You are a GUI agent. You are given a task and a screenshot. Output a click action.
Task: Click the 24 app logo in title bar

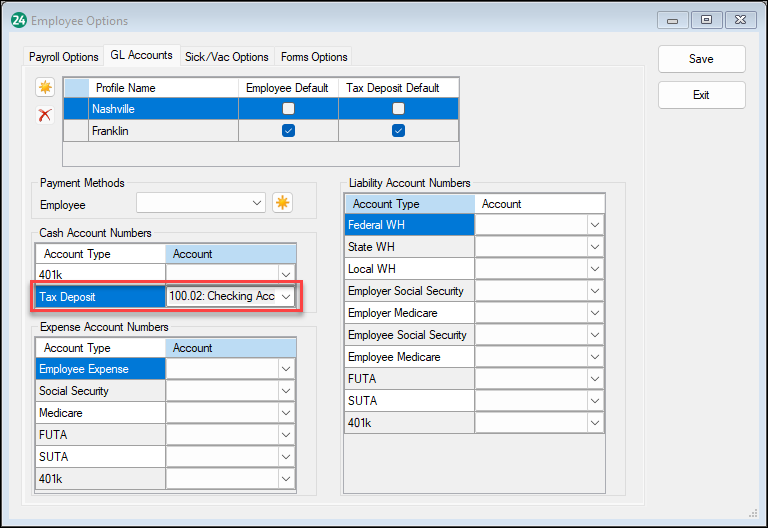pos(18,20)
